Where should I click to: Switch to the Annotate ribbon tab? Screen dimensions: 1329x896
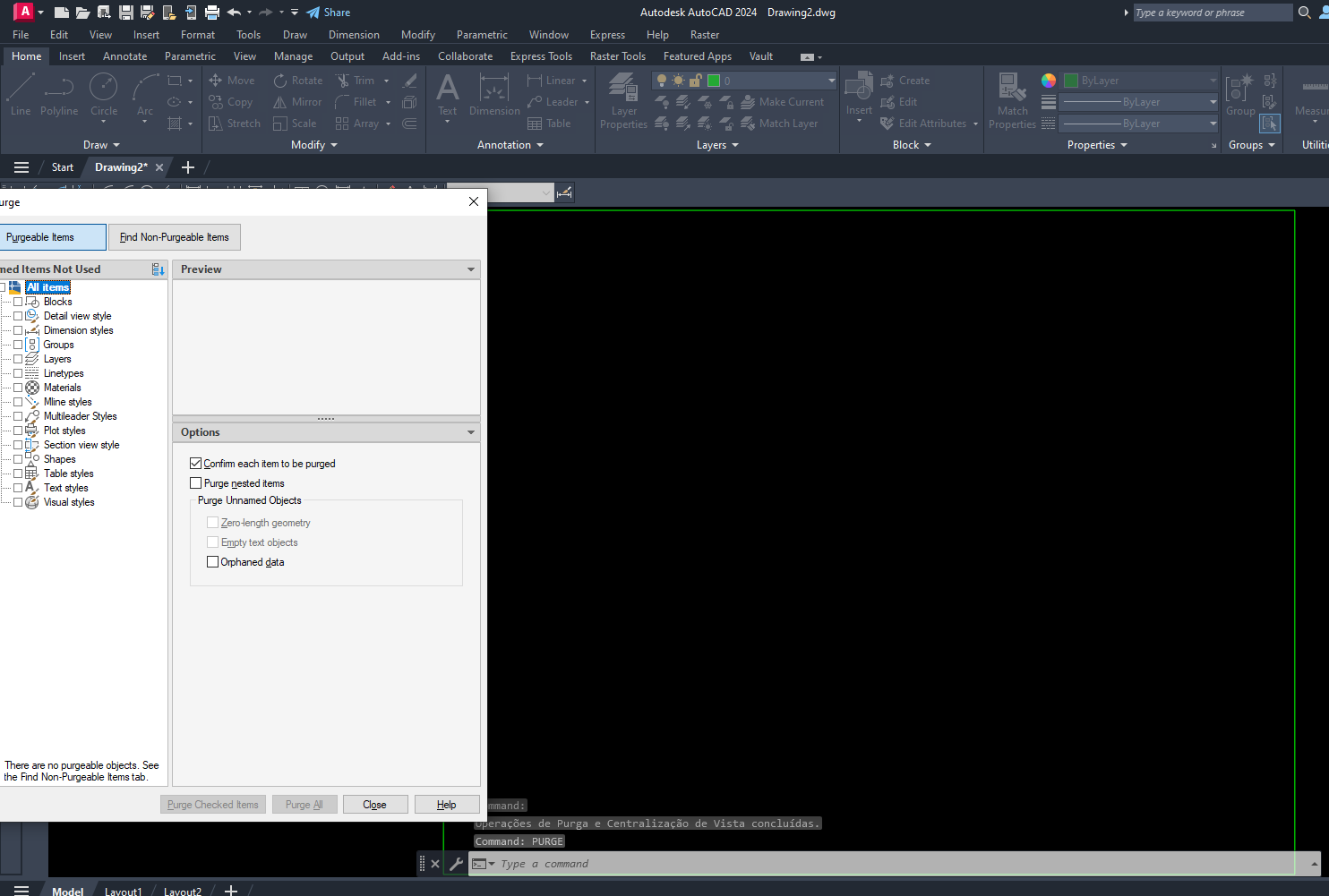(x=124, y=56)
